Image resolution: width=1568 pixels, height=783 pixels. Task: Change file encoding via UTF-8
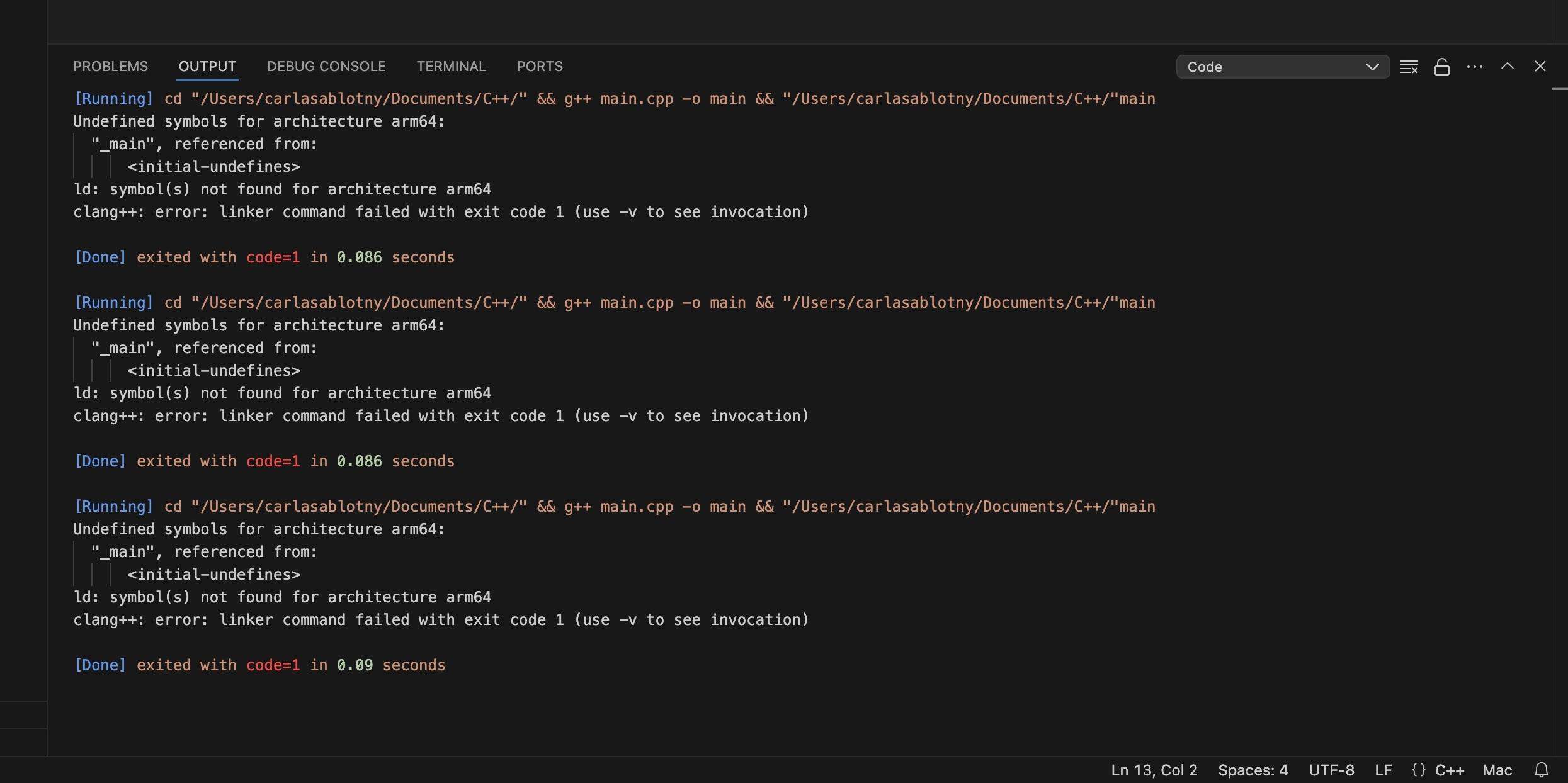(1332, 769)
